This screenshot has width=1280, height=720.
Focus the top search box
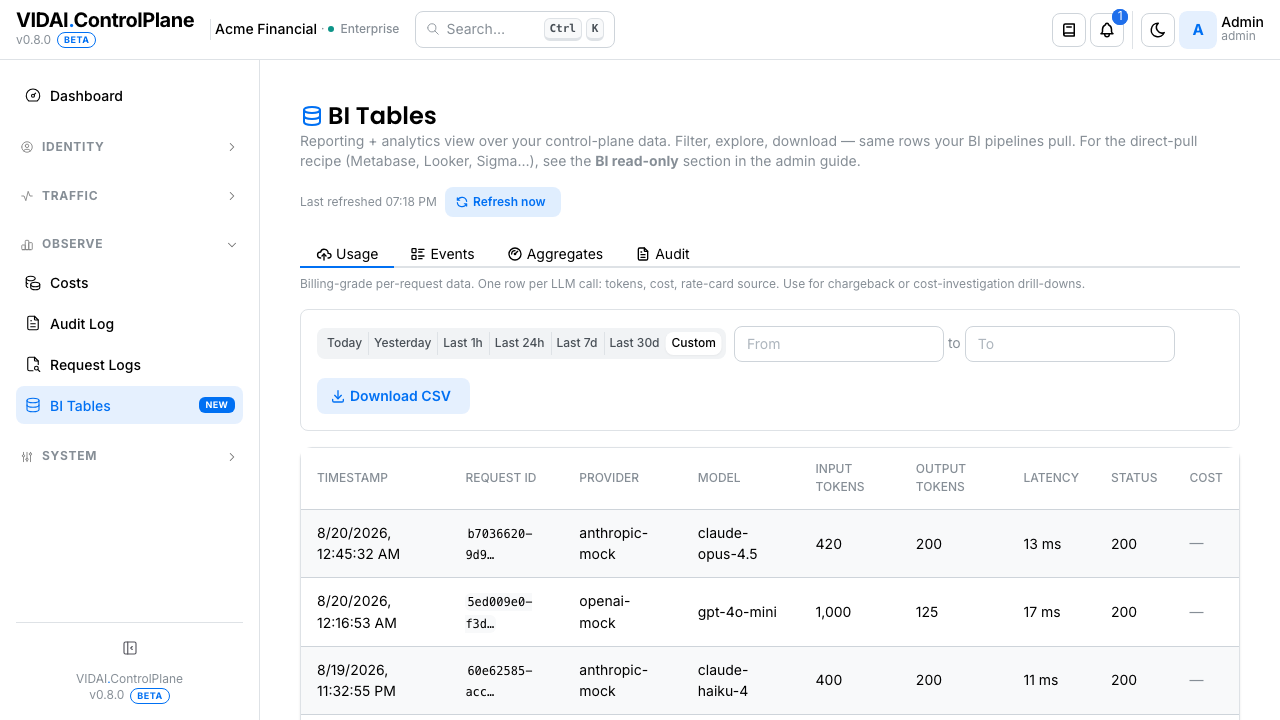[x=515, y=29]
